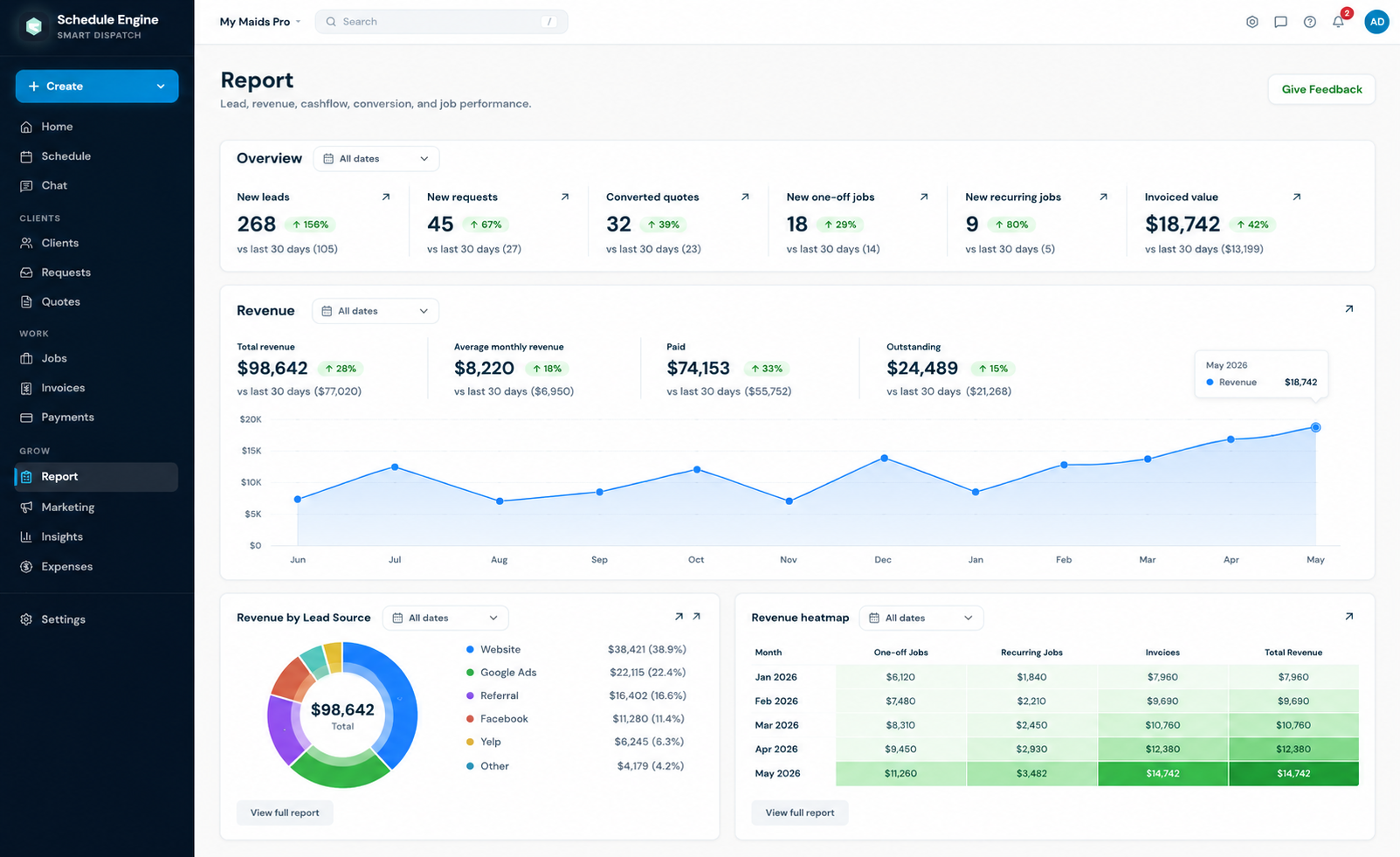The image size is (1400, 857).
Task: Click the search magnifier icon
Action: [331, 22]
